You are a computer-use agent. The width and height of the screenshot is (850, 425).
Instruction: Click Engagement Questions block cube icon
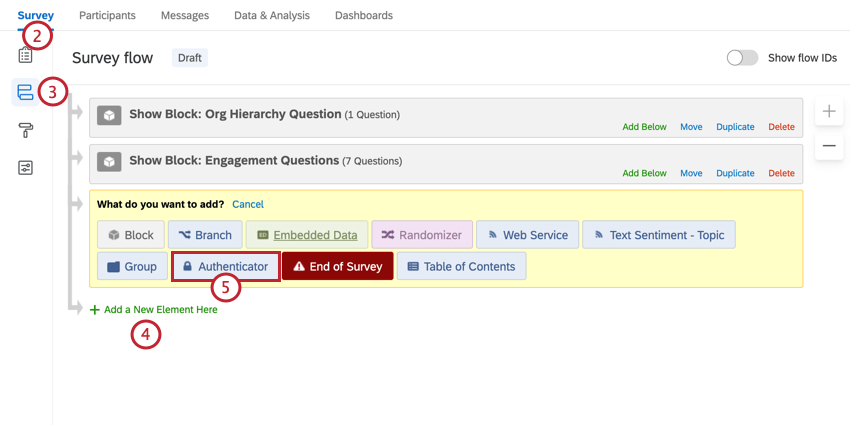(x=109, y=161)
